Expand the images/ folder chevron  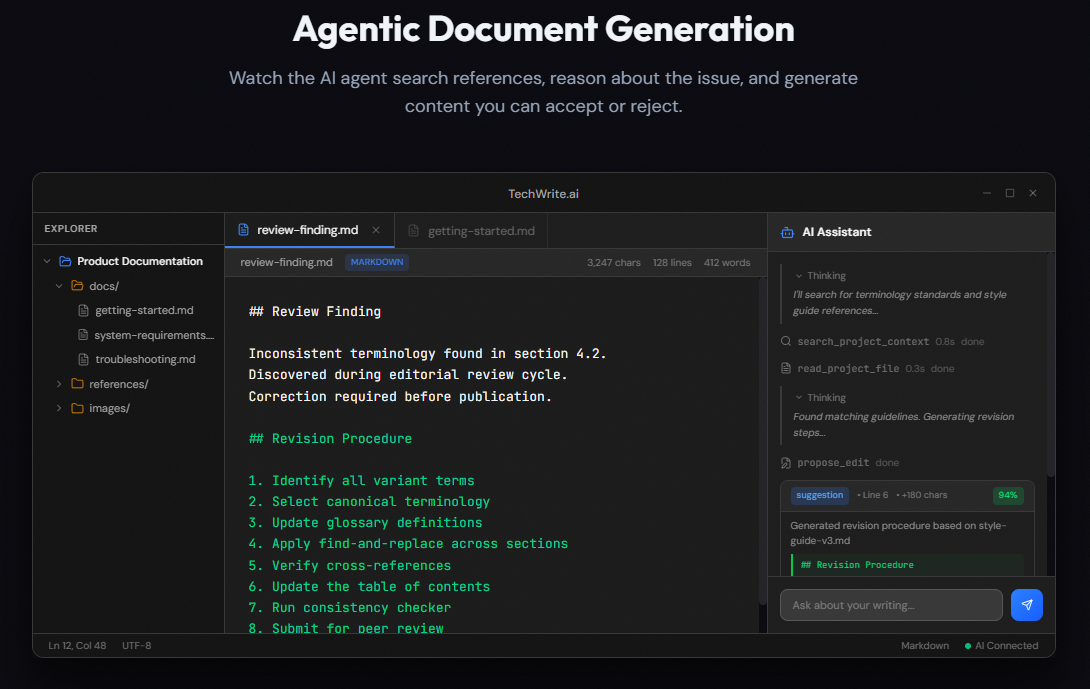click(x=59, y=408)
